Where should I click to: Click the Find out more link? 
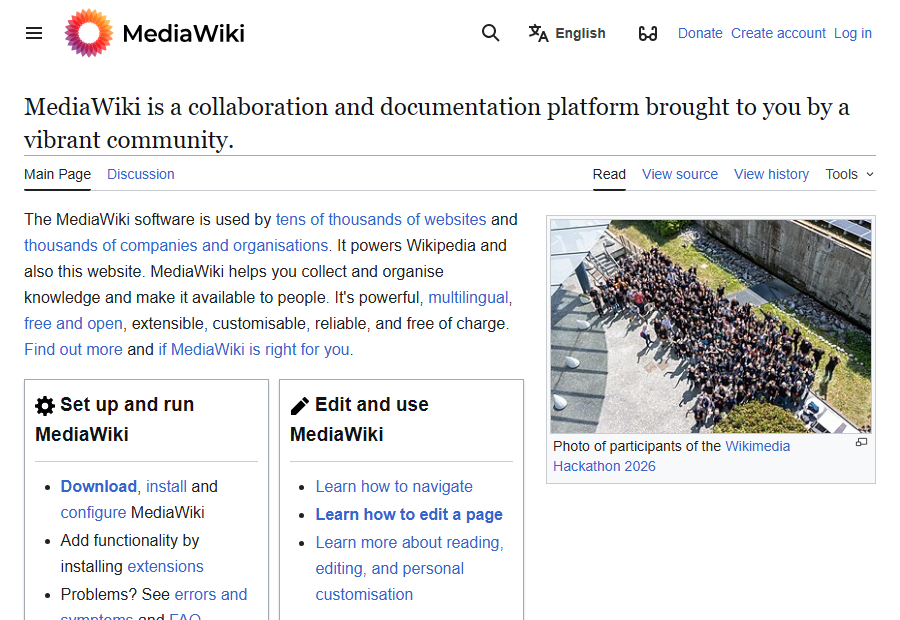click(73, 349)
